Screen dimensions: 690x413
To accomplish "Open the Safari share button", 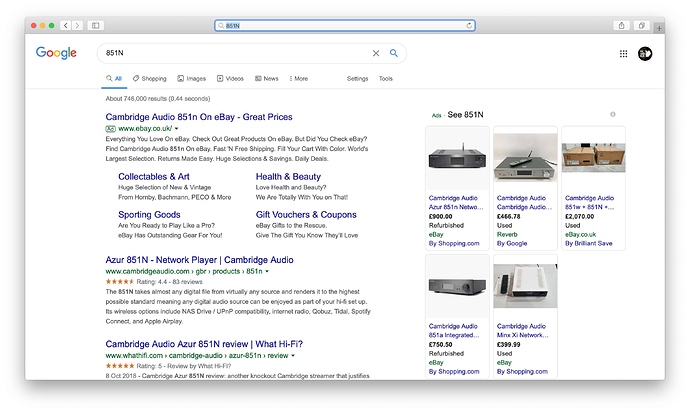I will (621, 26).
